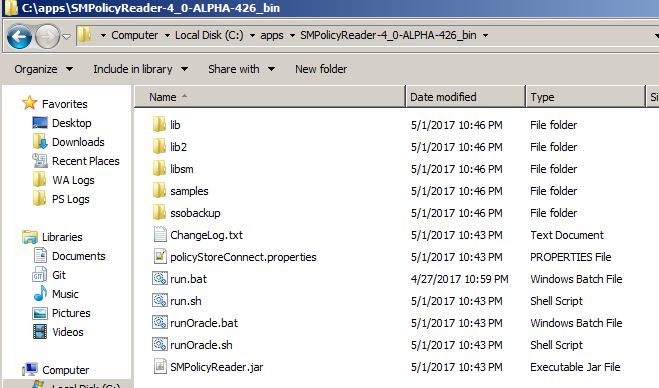659x388 pixels.
Task: Open the recent pages dropdown beside the Forward button
Action: [x=66, y=37]
